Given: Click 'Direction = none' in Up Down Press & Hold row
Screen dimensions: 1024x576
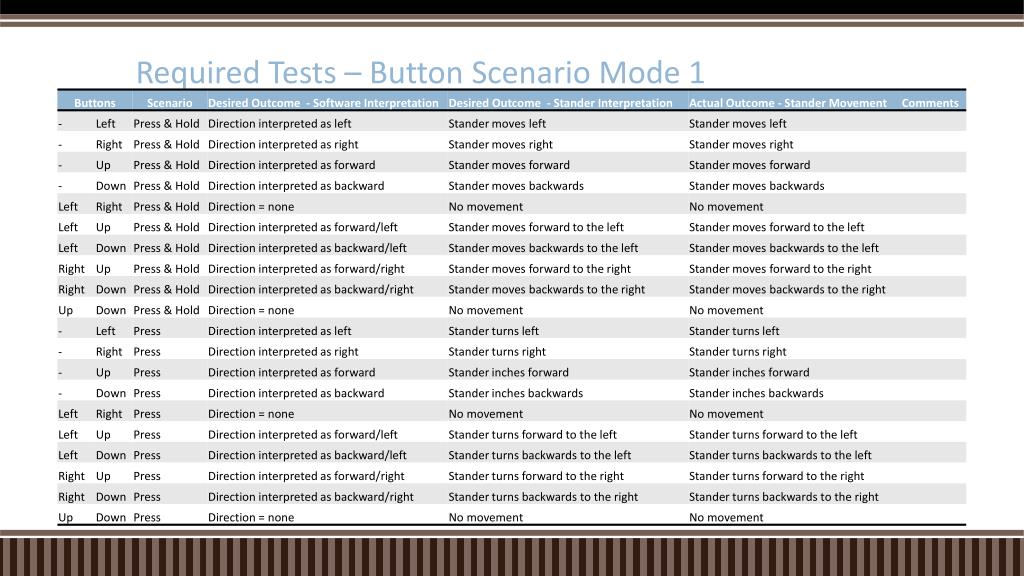Looking at the screenshot, I should tap(251, 310).
